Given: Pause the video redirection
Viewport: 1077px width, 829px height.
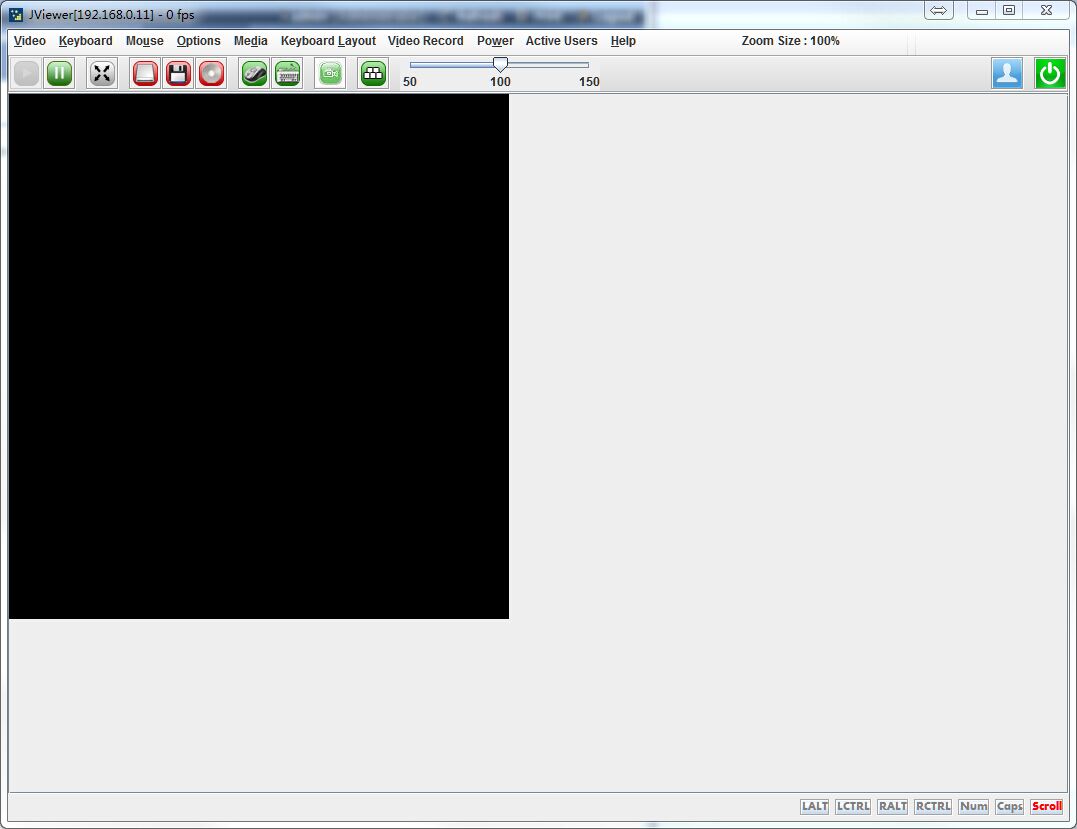Looking at the screenshot, I should [x=60, y=73].
